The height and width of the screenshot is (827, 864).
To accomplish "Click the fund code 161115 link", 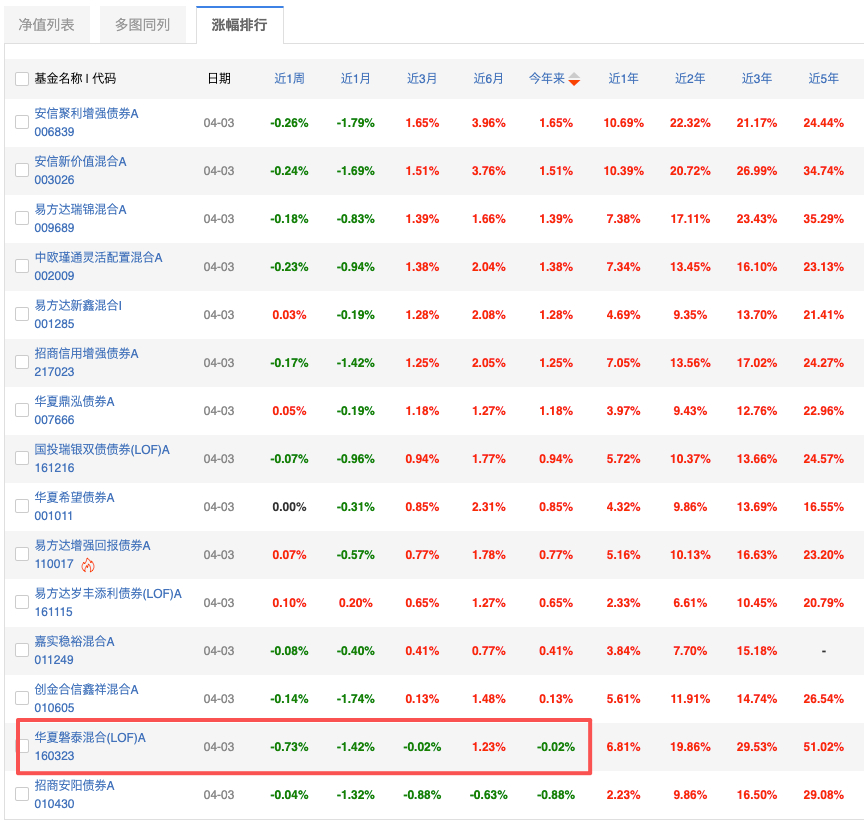I will [54, 611].
